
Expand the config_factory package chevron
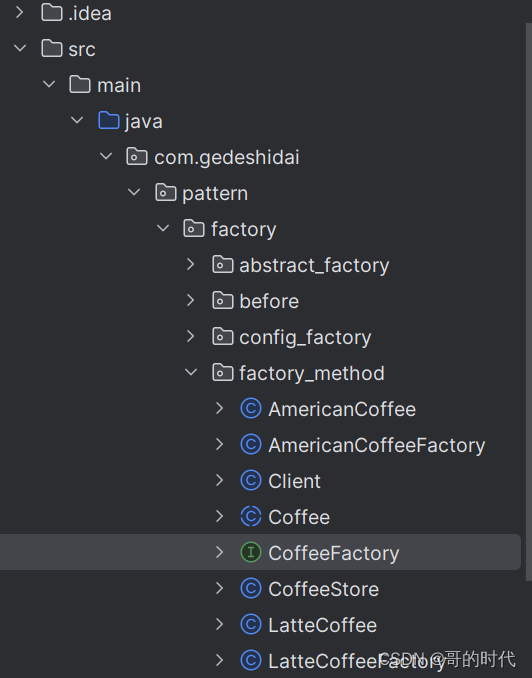pos(190,336)
